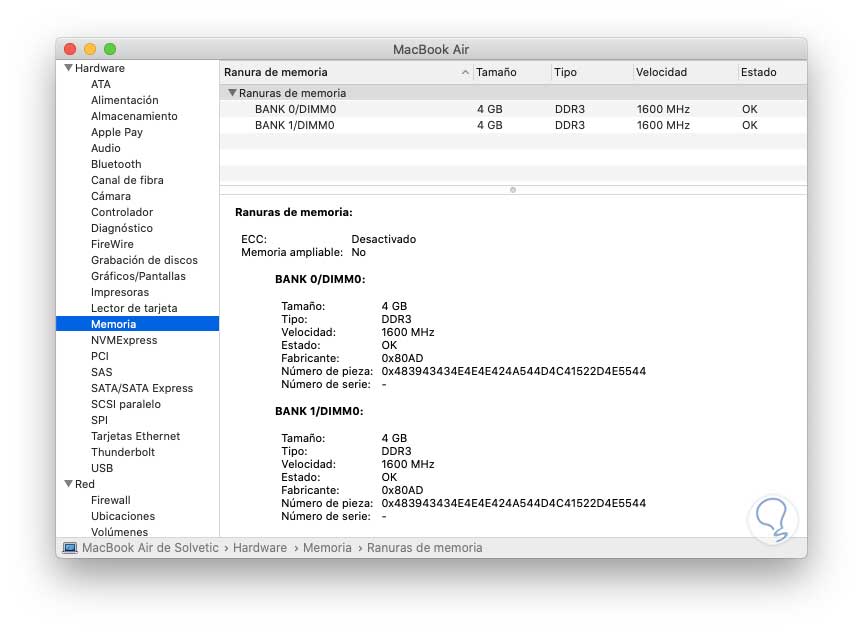Select SPI in the list
Image resolution: width=863 pixels, height=632 pixels.
click(x=99, y=420)
